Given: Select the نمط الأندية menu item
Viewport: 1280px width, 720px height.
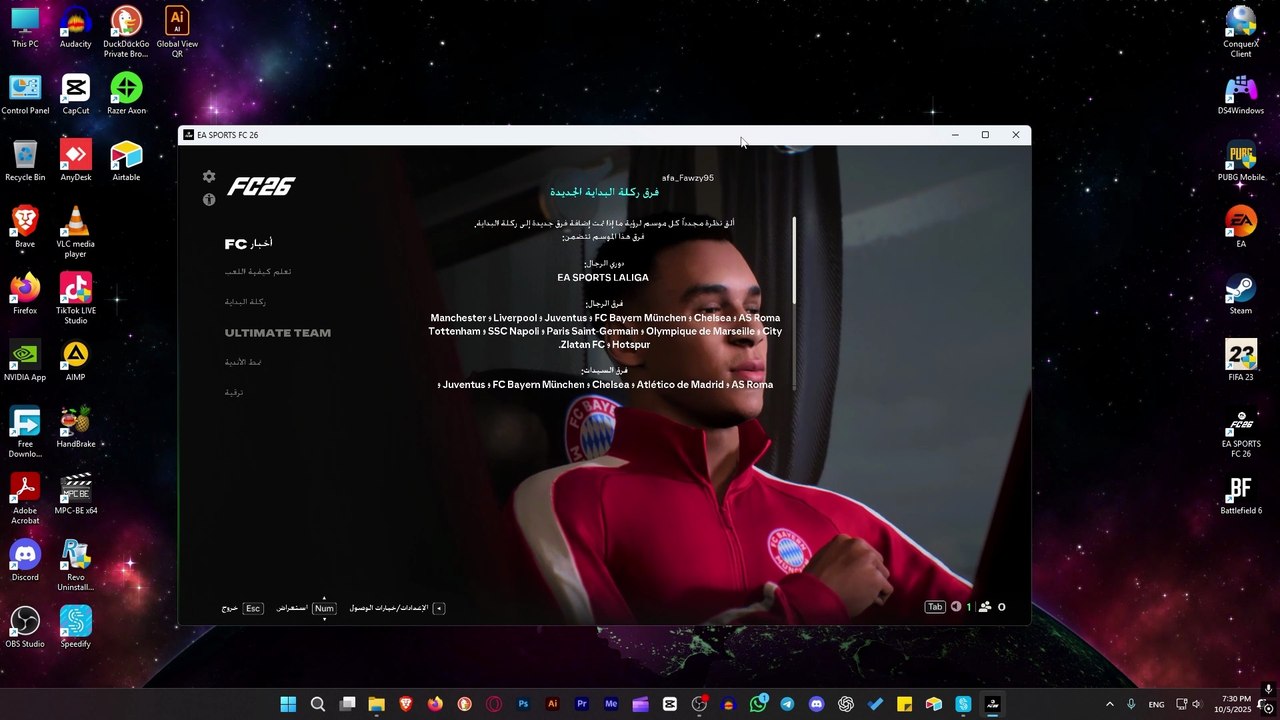Looking at the screenshot, I should point(242,362).
